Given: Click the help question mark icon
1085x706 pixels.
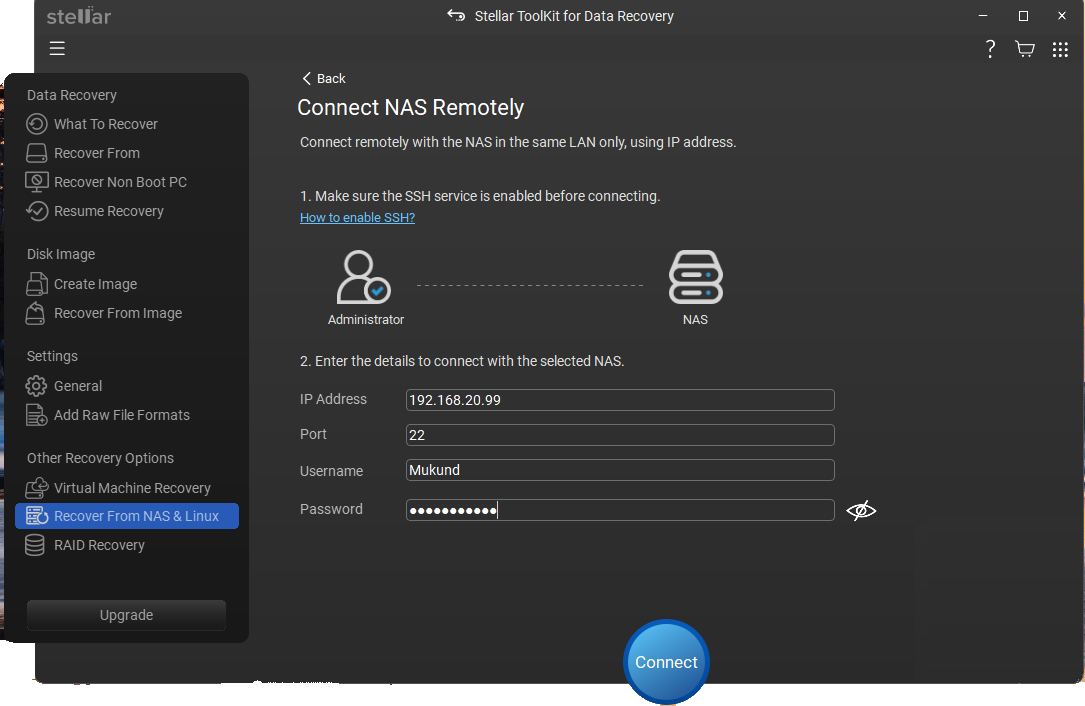Looking at the screenshot, I should pos(990,49).
